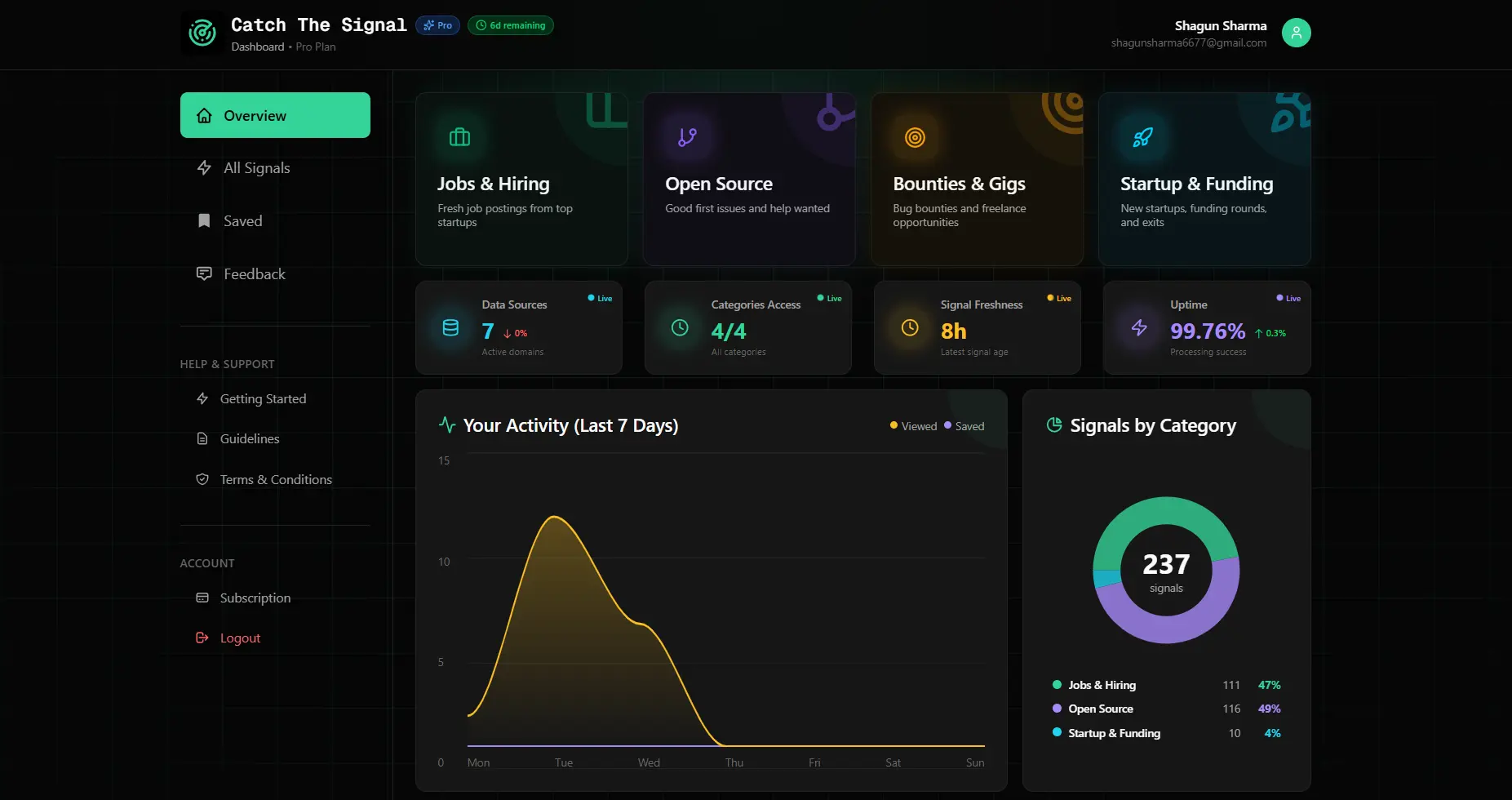Click the database icon in Data Sources

(450, 328)
